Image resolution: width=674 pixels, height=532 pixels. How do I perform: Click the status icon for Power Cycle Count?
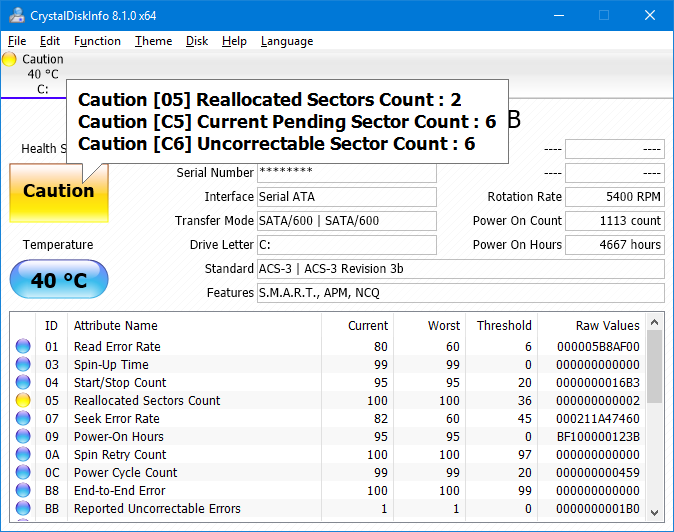(23, 473)
